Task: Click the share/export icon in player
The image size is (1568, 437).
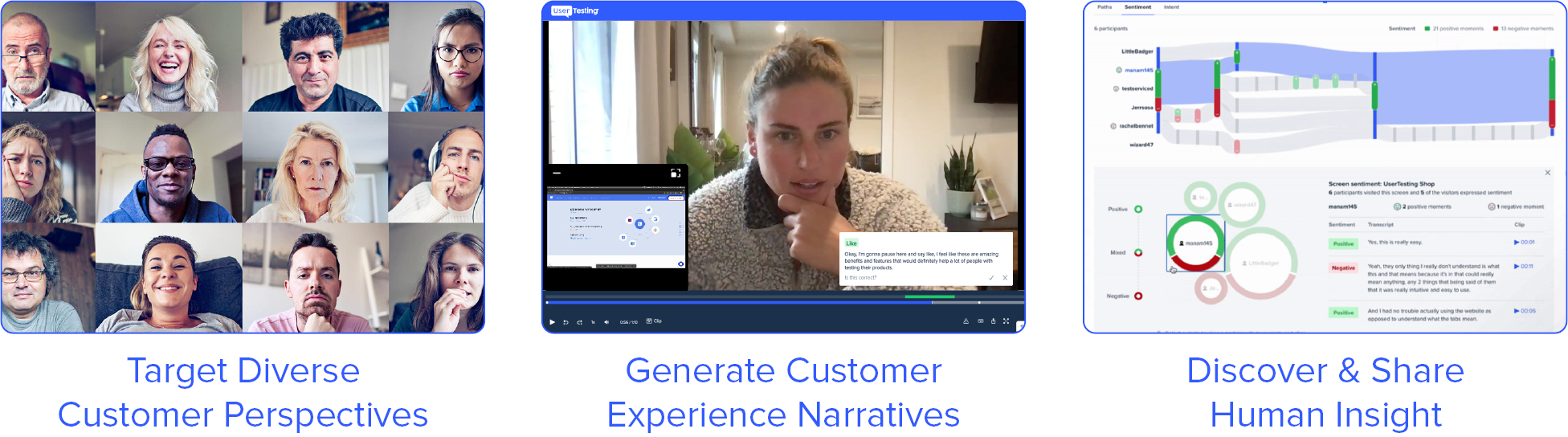Action: [x=993, y=321]
